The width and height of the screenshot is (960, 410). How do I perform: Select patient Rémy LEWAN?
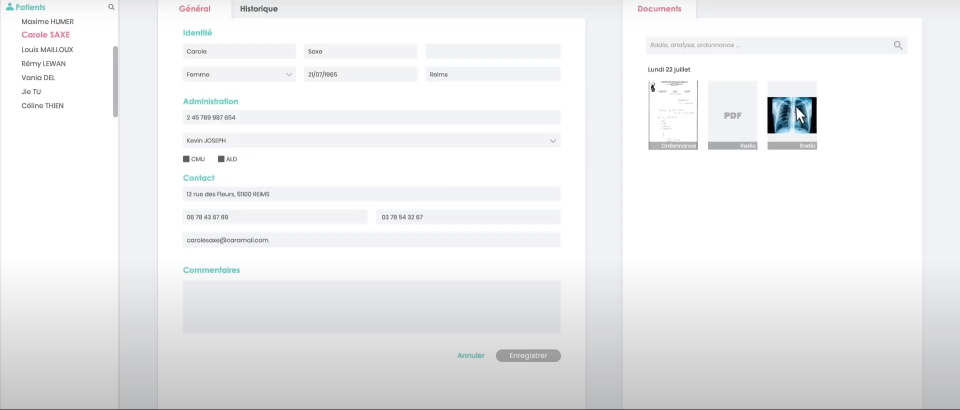click(43, 64)
